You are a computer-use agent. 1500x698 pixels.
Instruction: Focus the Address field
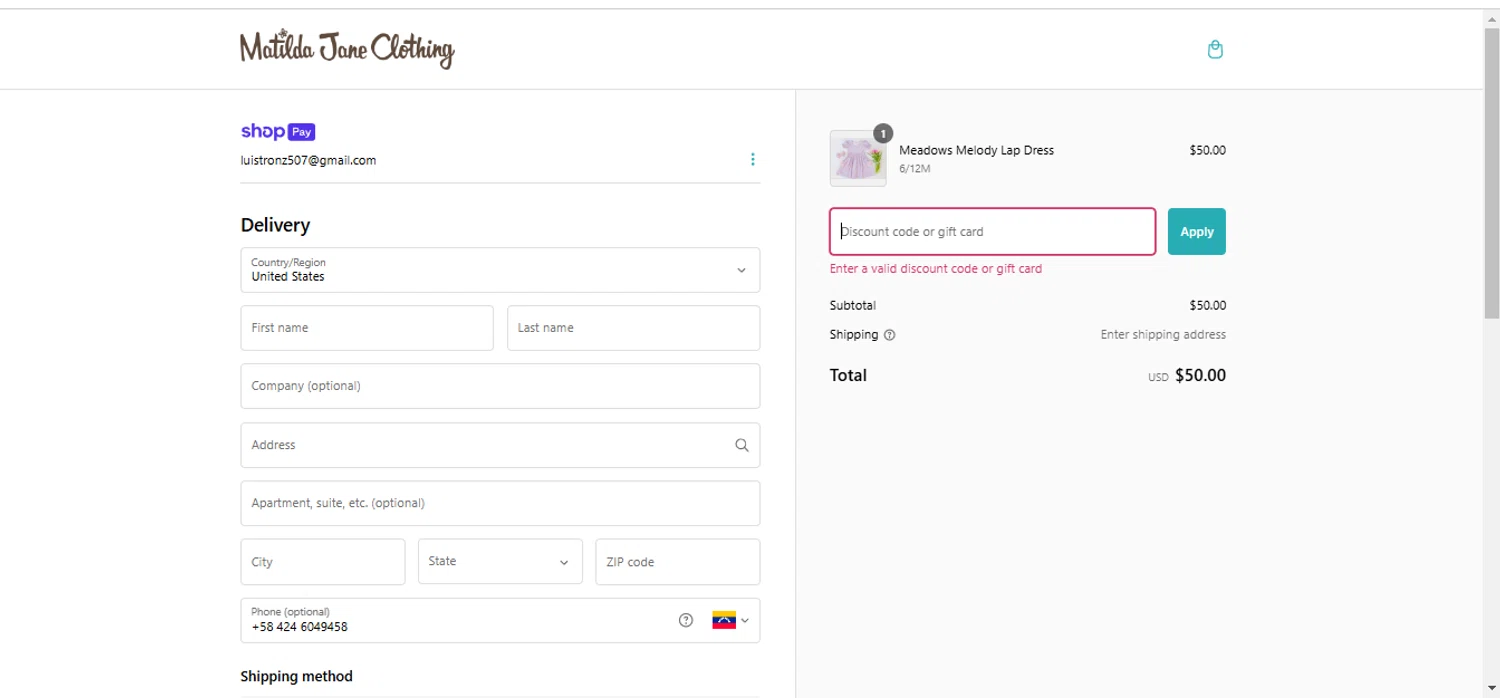(x=500, y=445)
